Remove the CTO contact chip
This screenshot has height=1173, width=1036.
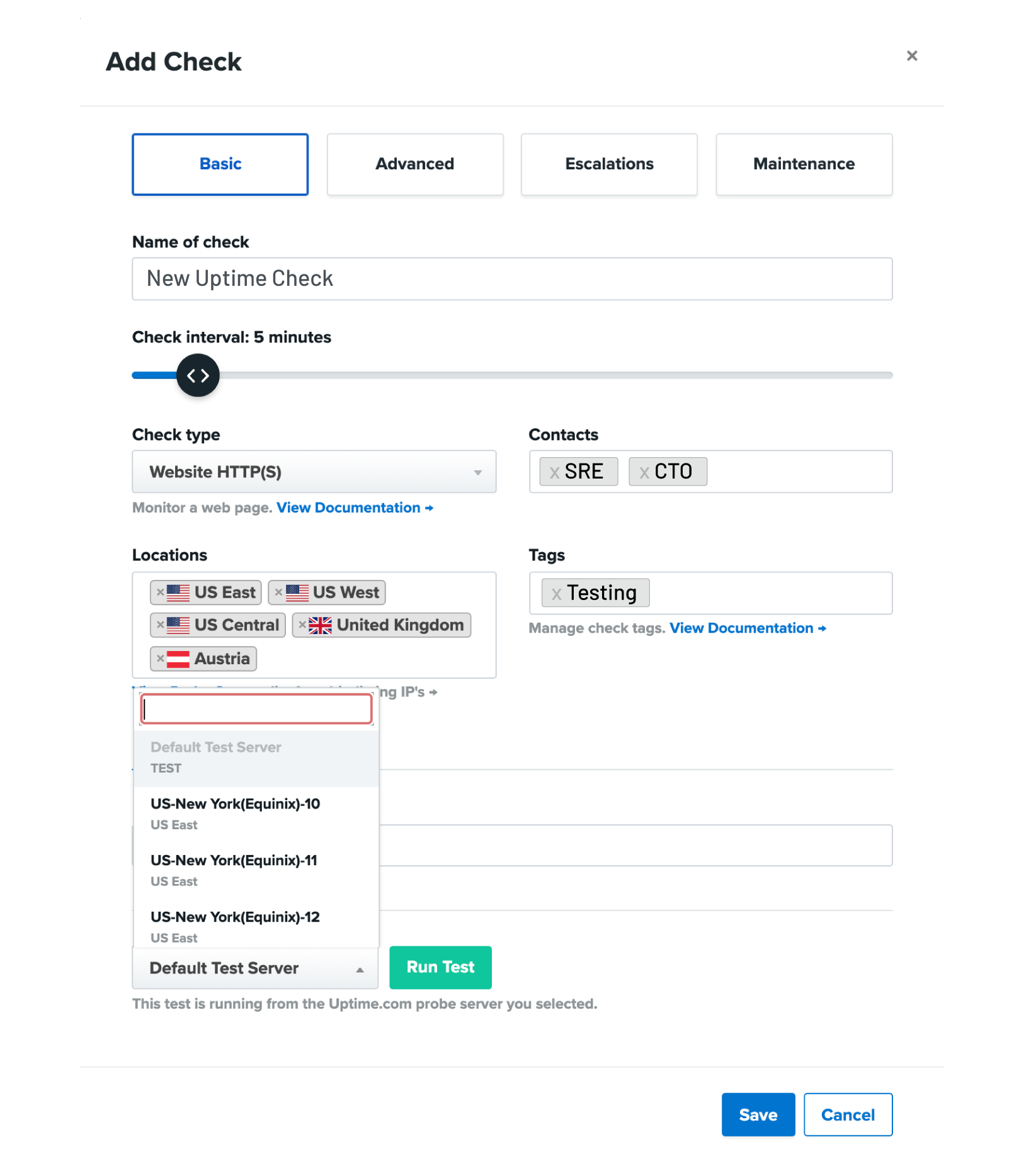tap(644, 472)
